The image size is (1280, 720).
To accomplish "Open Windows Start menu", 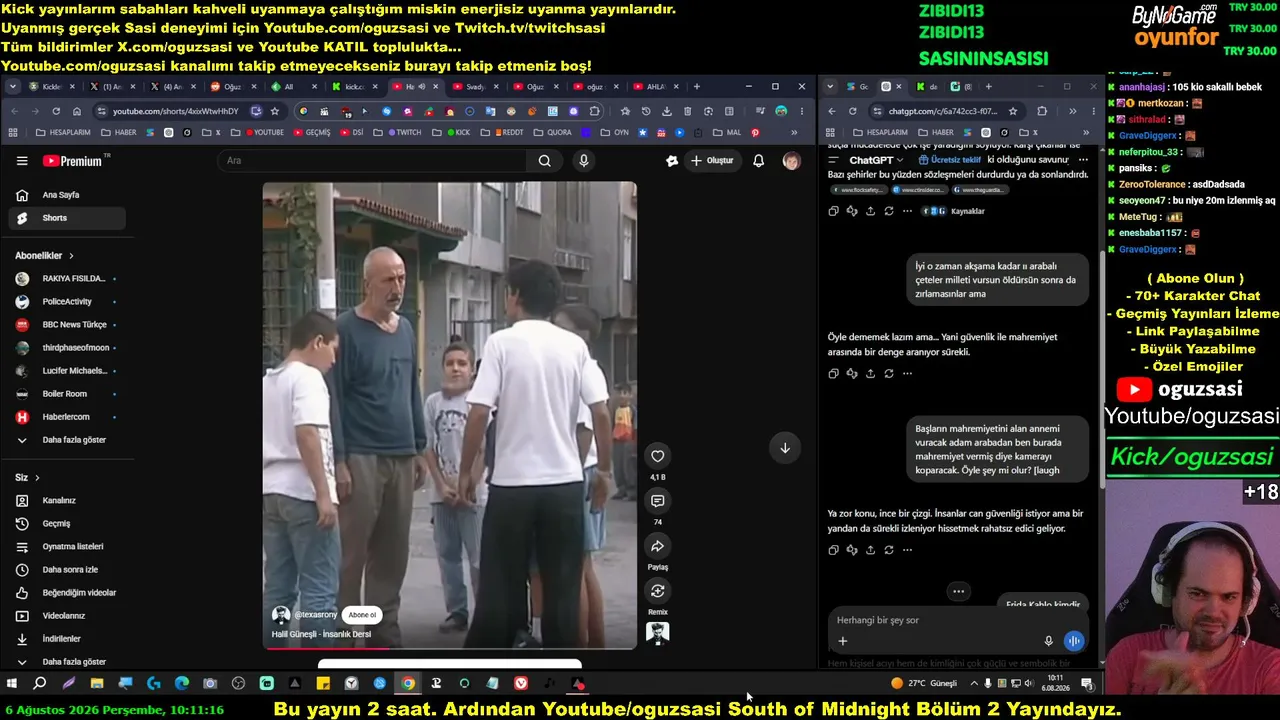I will click(12, 684).
